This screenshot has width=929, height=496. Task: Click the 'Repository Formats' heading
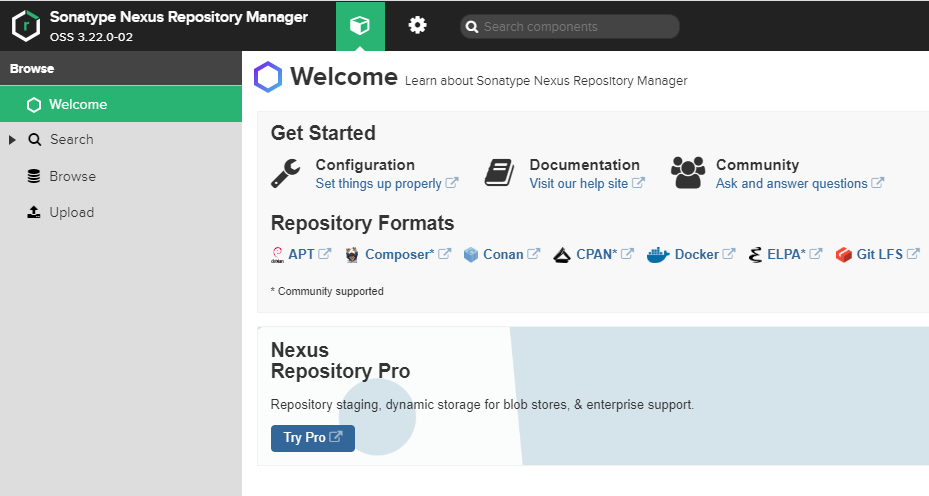tap(363, 223)
